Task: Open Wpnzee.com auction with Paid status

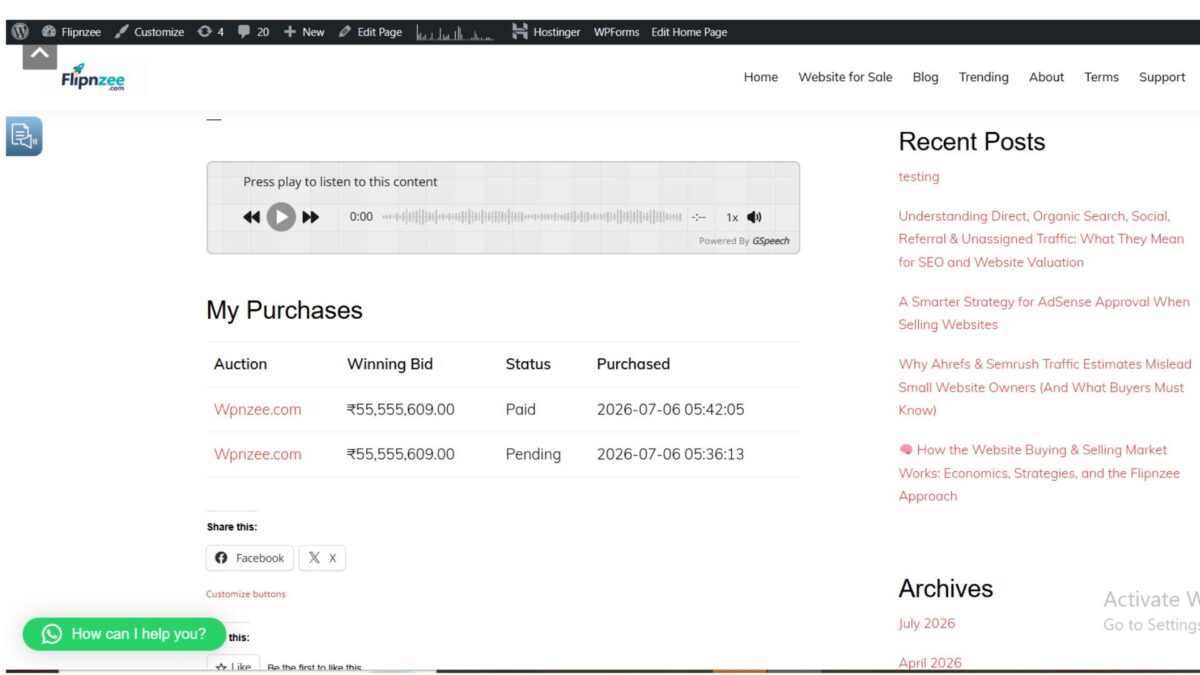Action: pos(257,409)
